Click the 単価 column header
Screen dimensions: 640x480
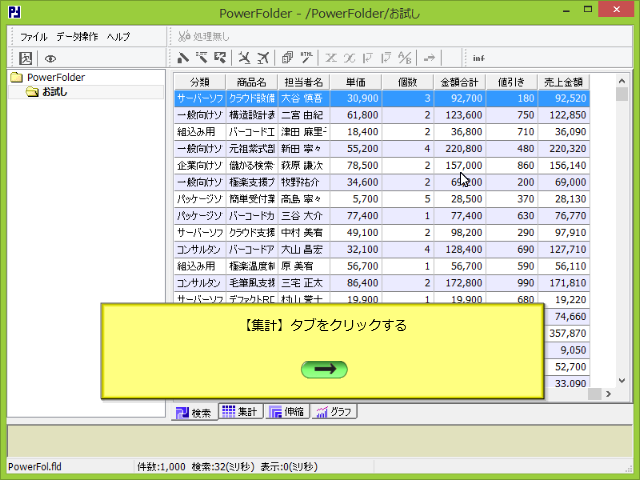coord(356,82)
